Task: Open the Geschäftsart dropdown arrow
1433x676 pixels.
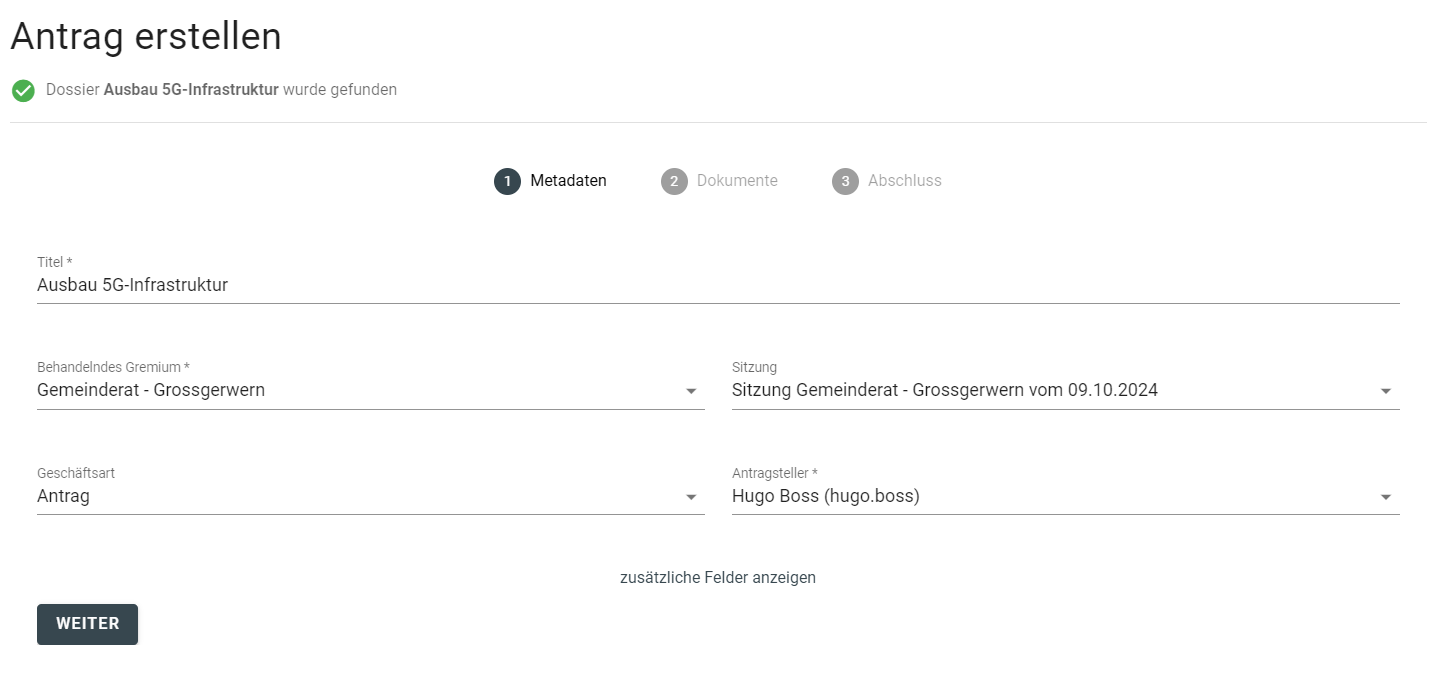Action: click(691, 497)
